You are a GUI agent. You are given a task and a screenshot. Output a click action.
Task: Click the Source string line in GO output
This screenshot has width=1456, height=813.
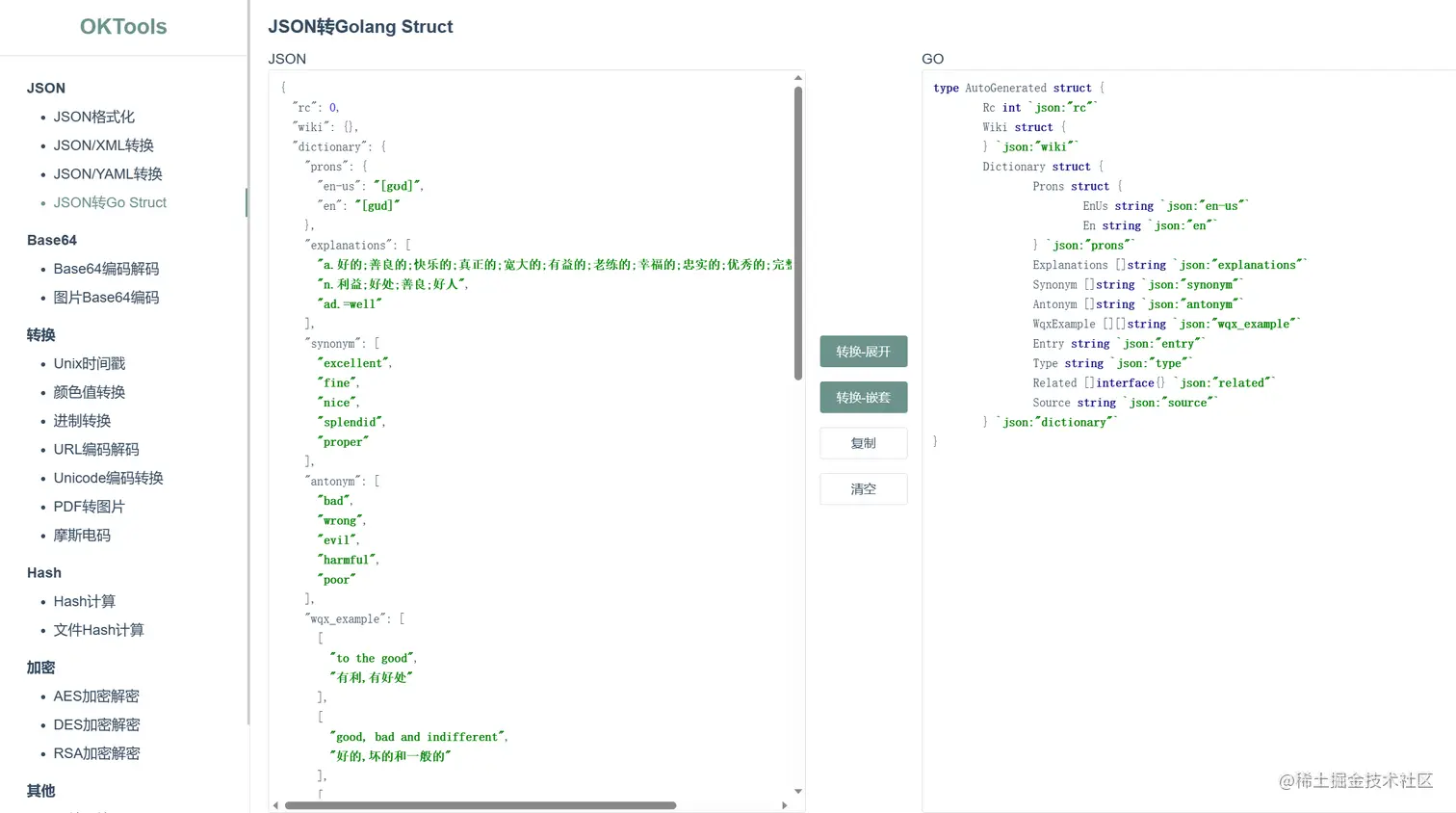point(1125,403)
